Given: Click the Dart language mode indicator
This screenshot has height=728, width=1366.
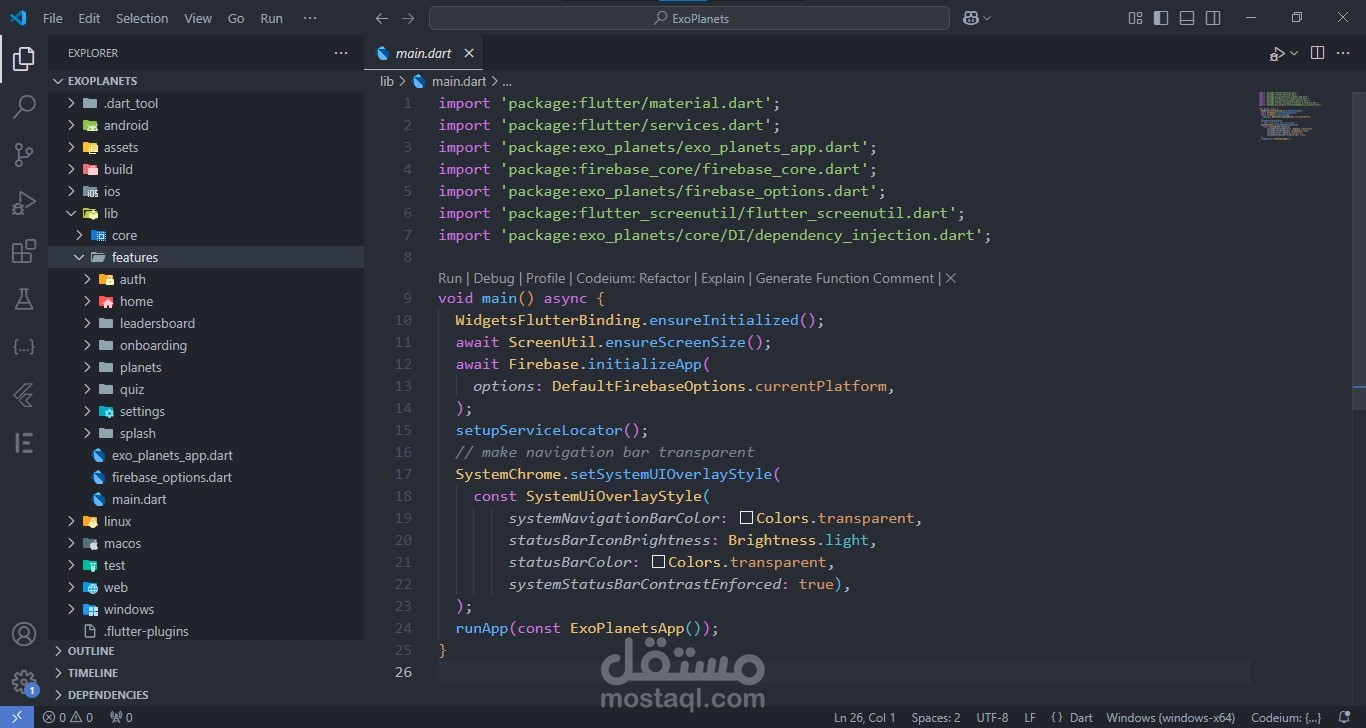Looking at the screenshot, I should tap(1081, 717).
